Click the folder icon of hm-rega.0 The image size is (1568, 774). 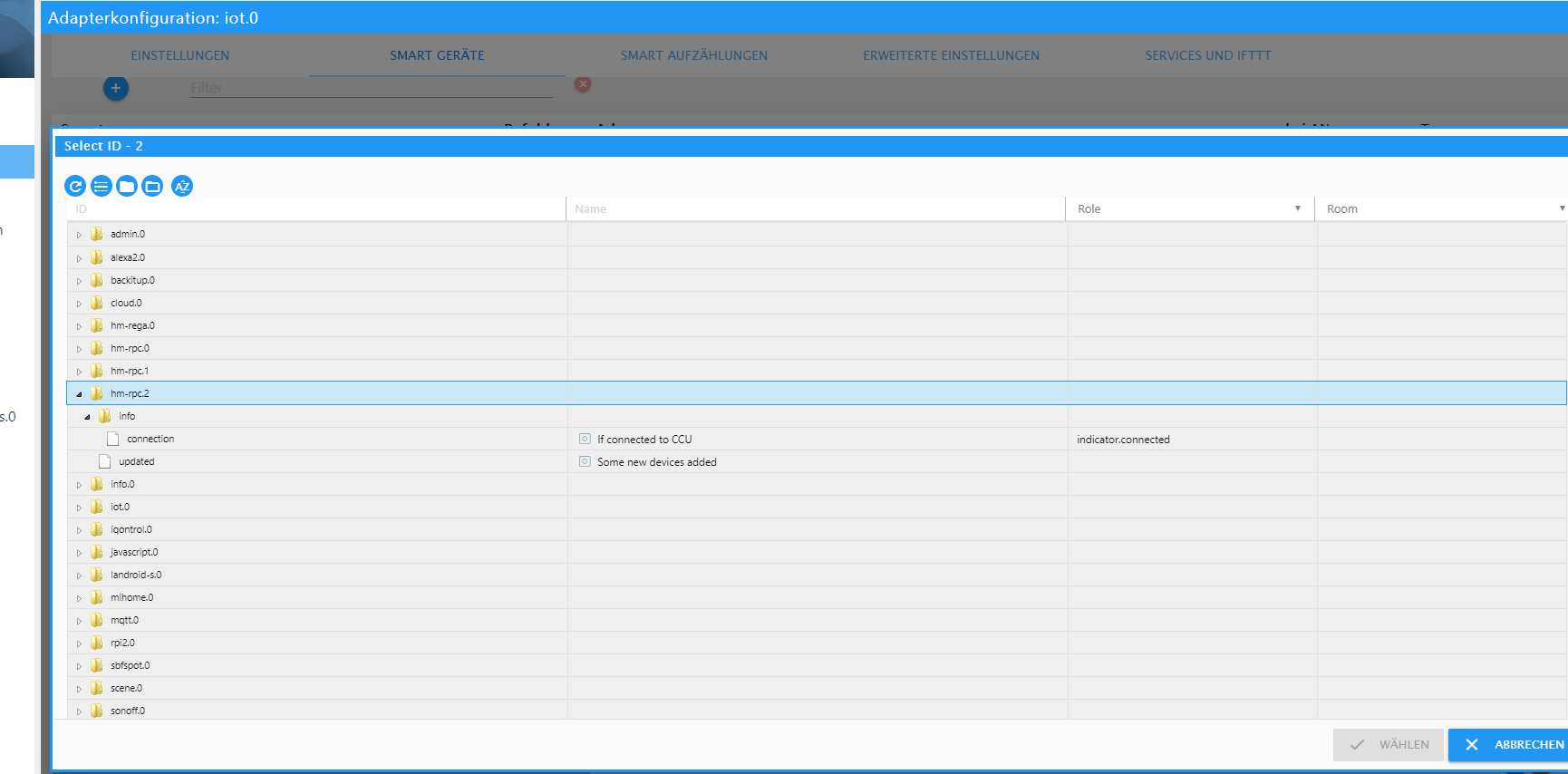(x=97, y=325)
